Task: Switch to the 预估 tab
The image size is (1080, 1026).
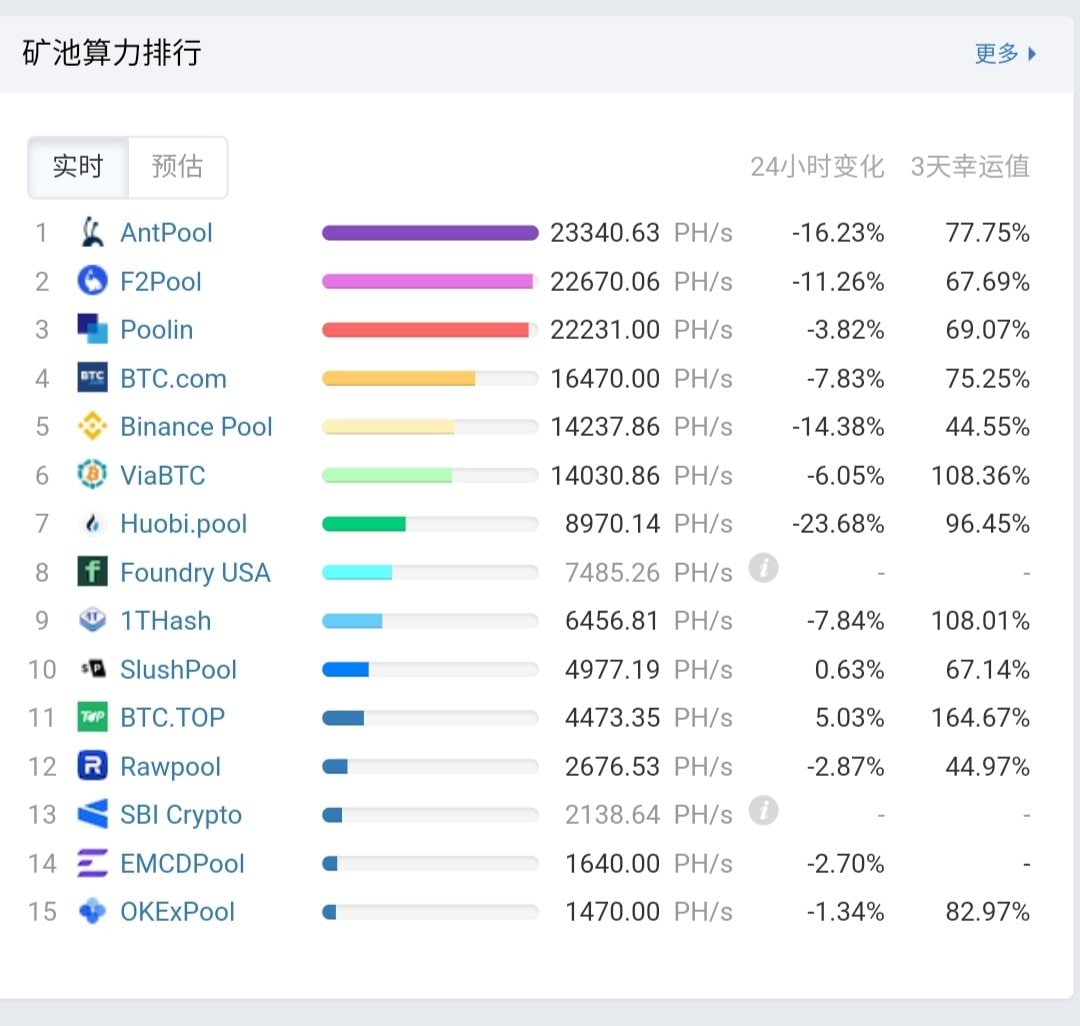Action: [x=177, y=167]
